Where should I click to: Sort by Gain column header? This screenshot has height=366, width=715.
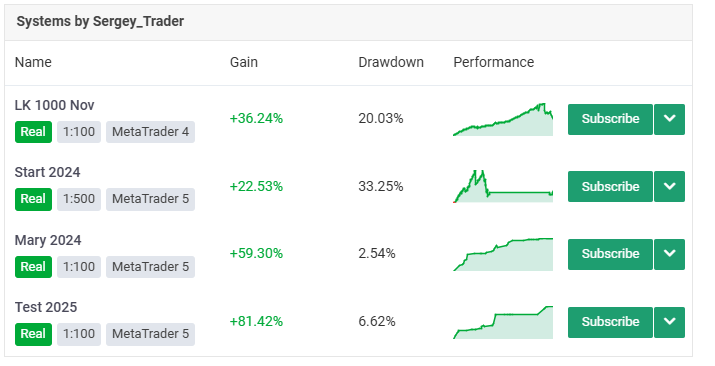point(244,62)
